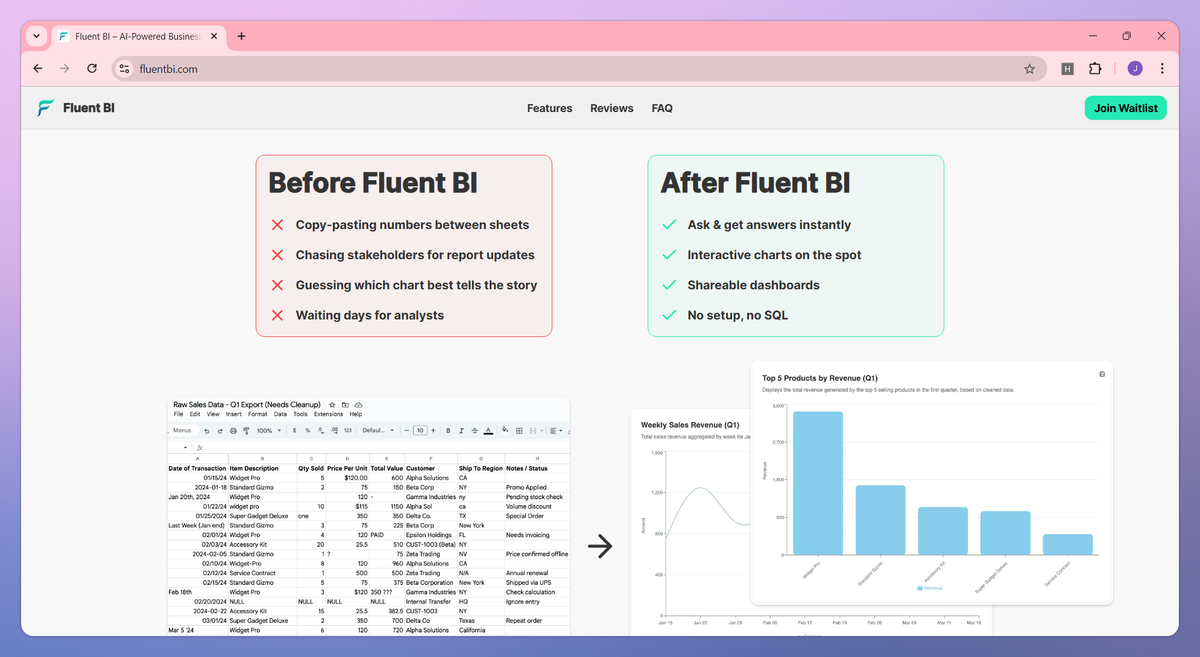Go forward in browser history
The height and width of the screenshot is (657, 1200).
click(x=65, y=69)
